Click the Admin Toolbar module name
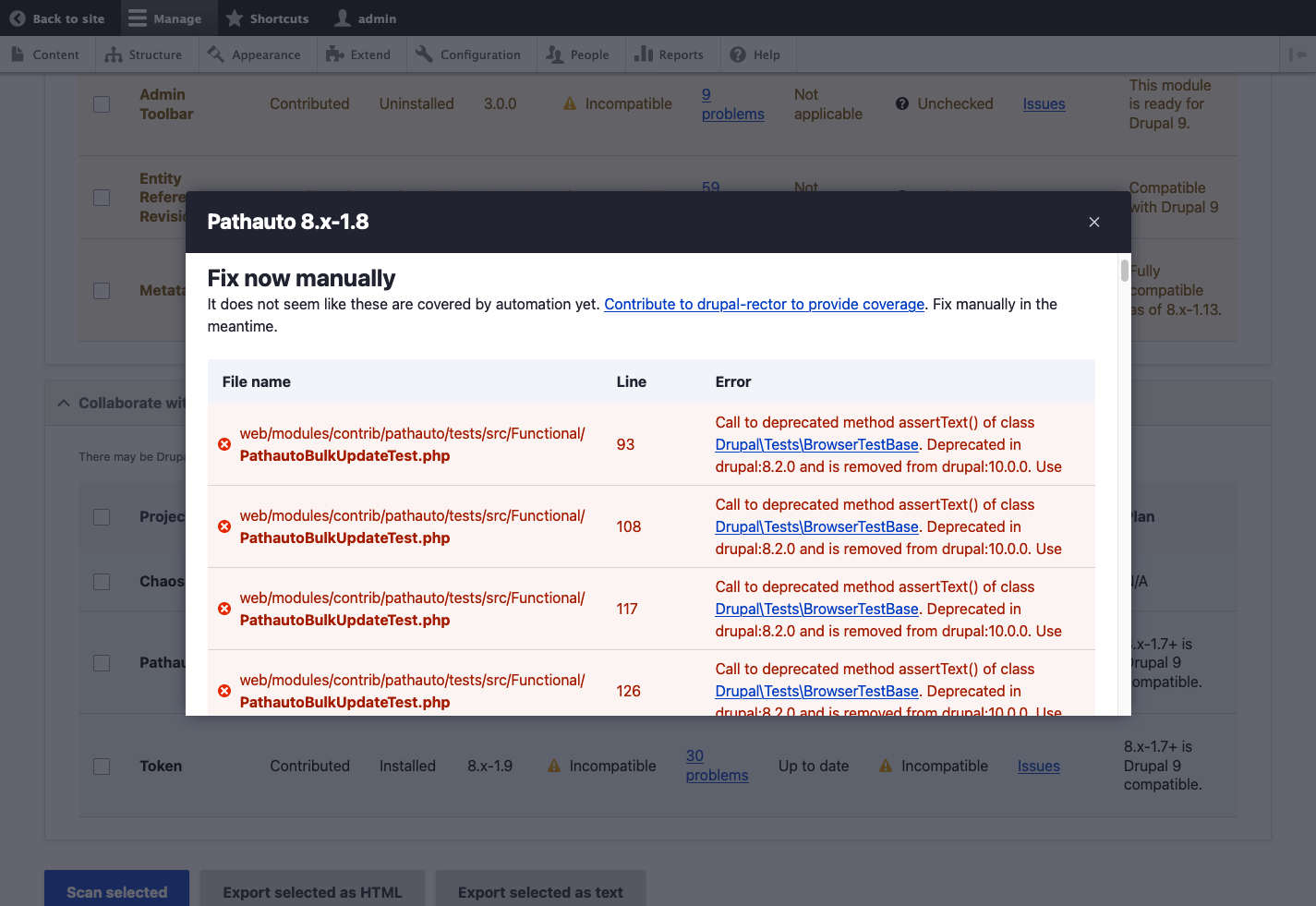This screenshot has width=1316, height=906. (166, 104)
